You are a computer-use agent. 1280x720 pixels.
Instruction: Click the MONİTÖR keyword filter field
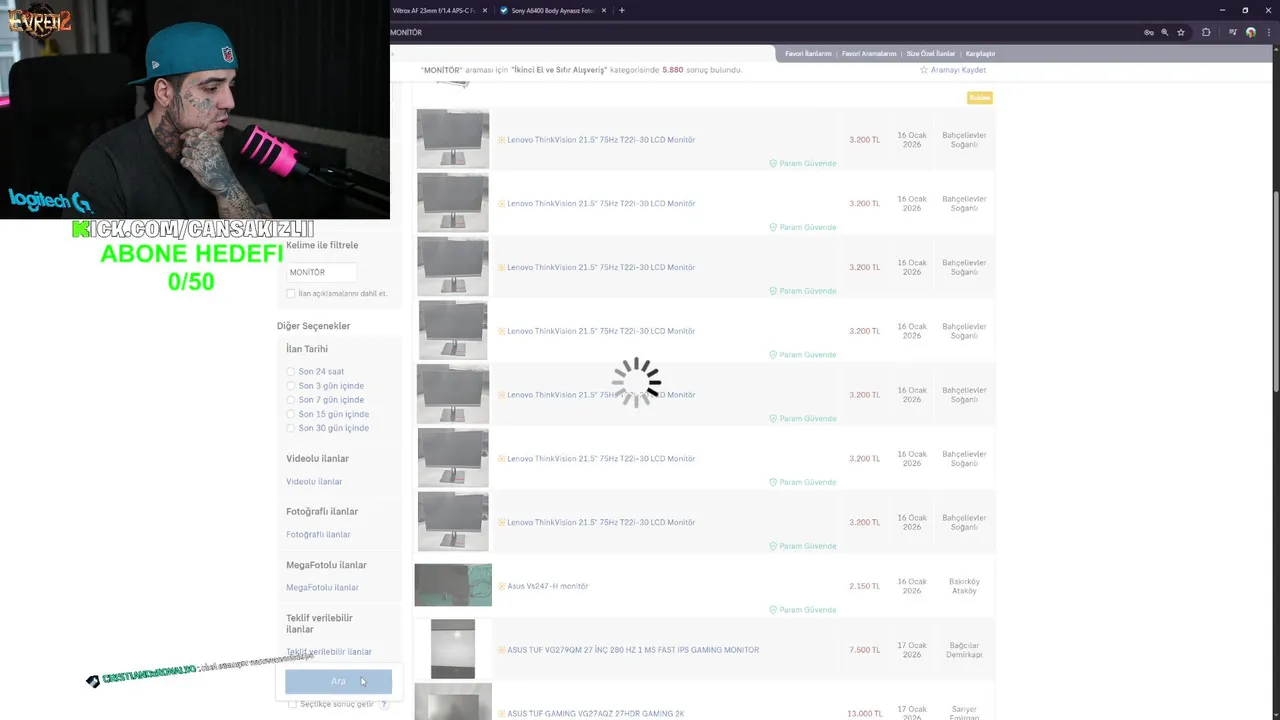[x=321, y=272]
